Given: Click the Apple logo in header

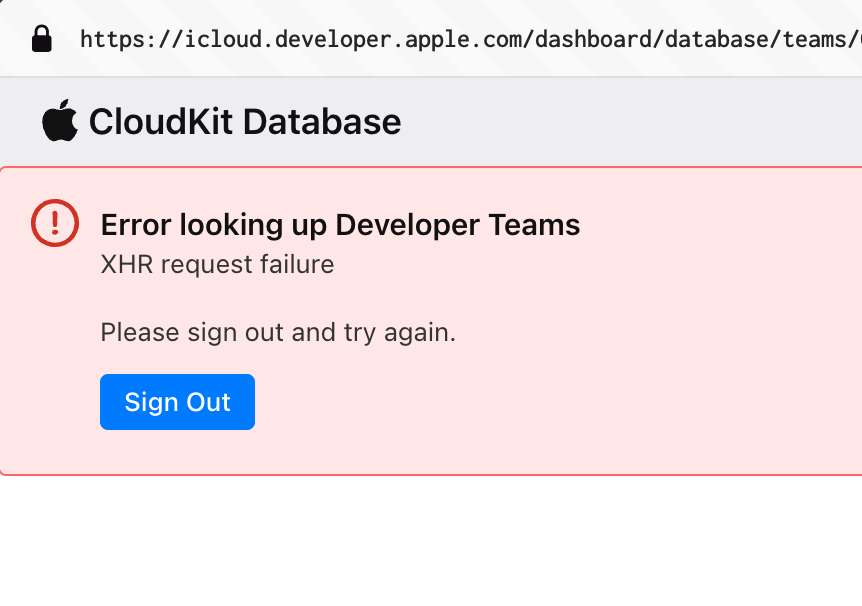Looking at the screenshot, I should [60, 120].
